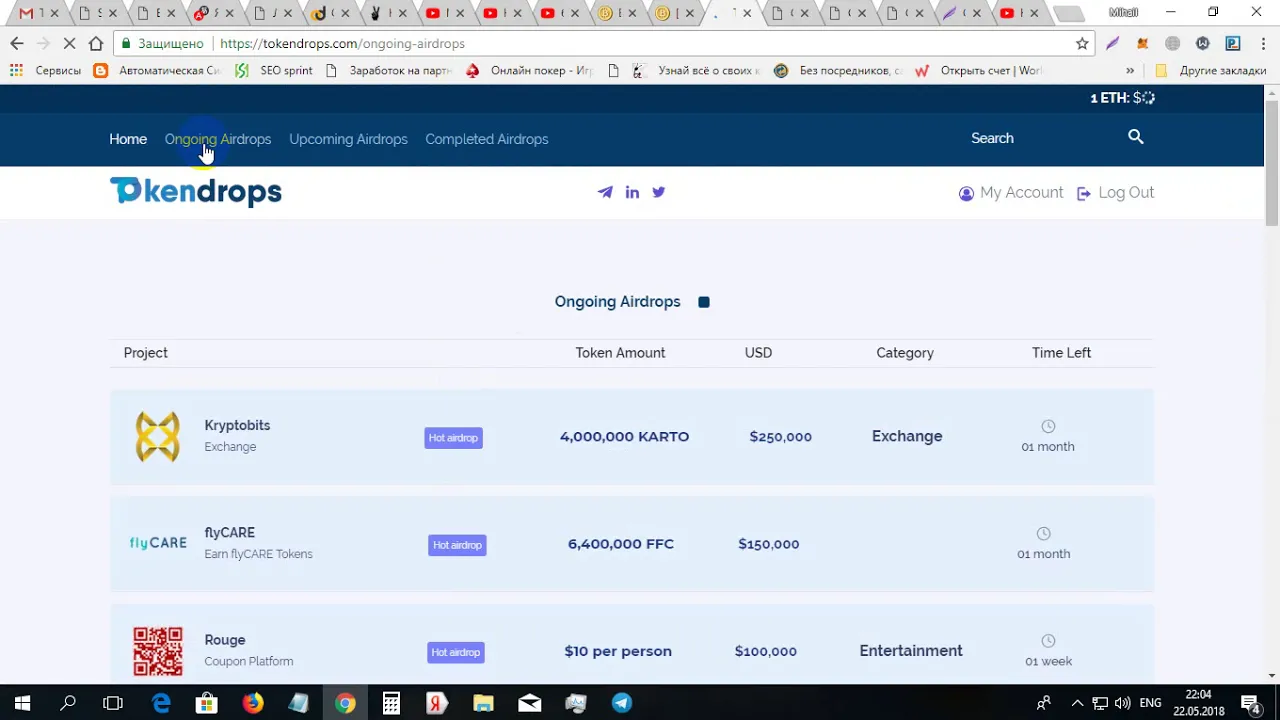Open the Chrome menu three dots
The image size is (1280, 720).
[1261, 43]
